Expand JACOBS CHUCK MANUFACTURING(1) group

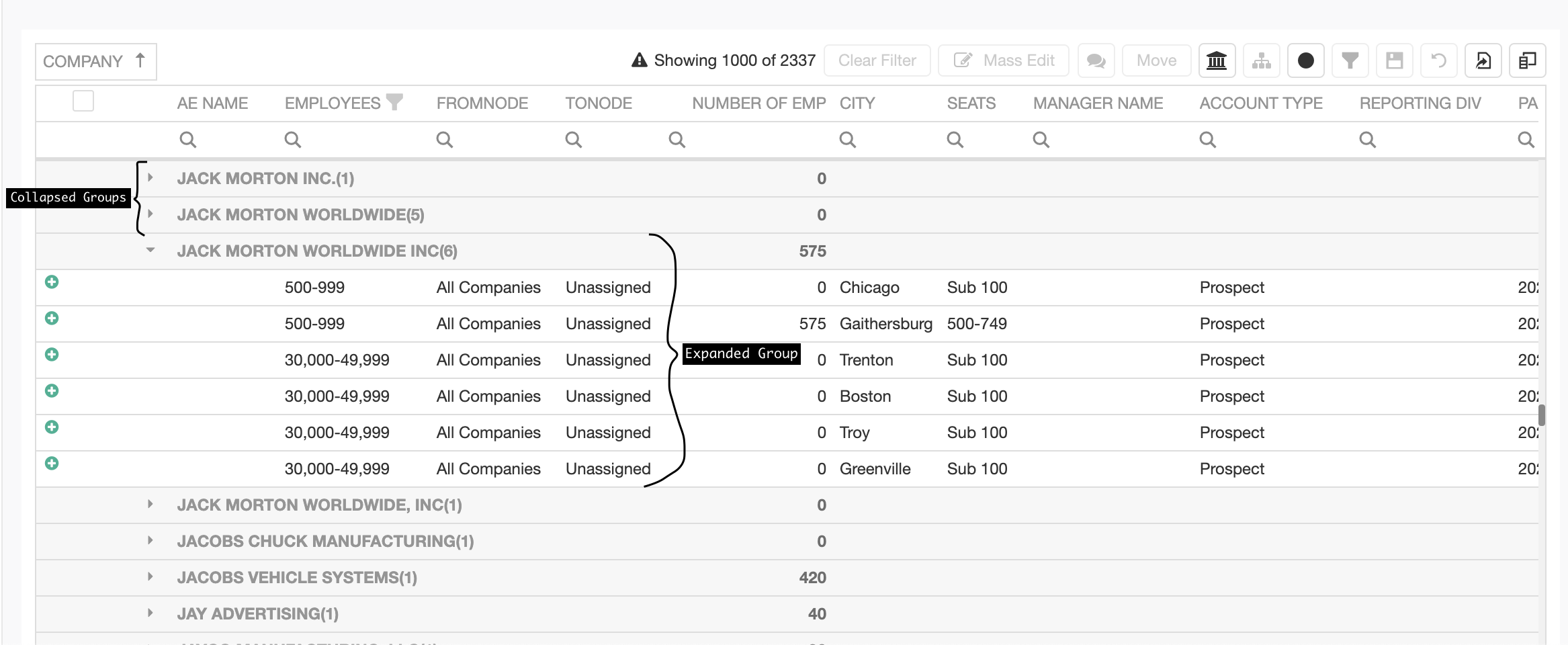click(150, 540)
